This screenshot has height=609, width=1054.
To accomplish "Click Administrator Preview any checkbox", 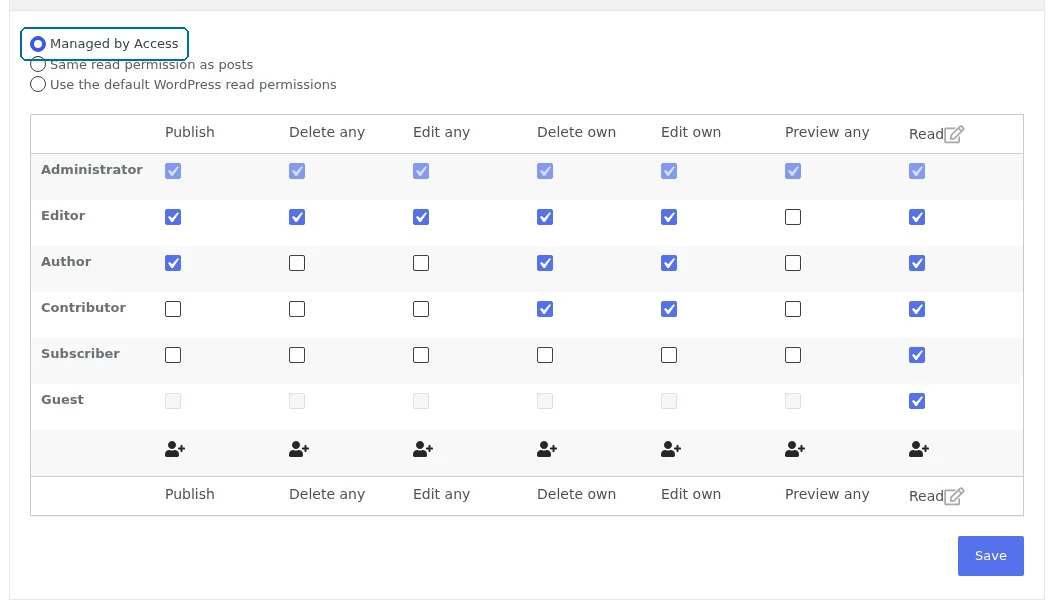I will click(793, 171).
